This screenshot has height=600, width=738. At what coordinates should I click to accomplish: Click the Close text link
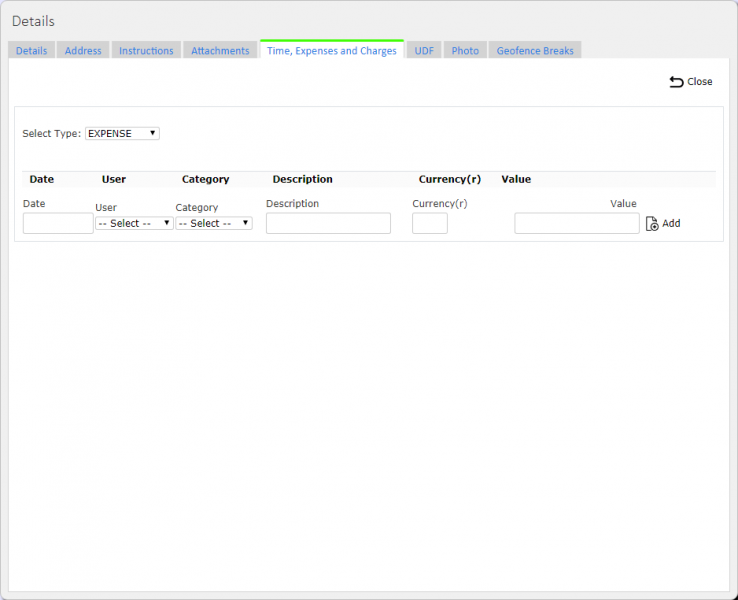699,81
